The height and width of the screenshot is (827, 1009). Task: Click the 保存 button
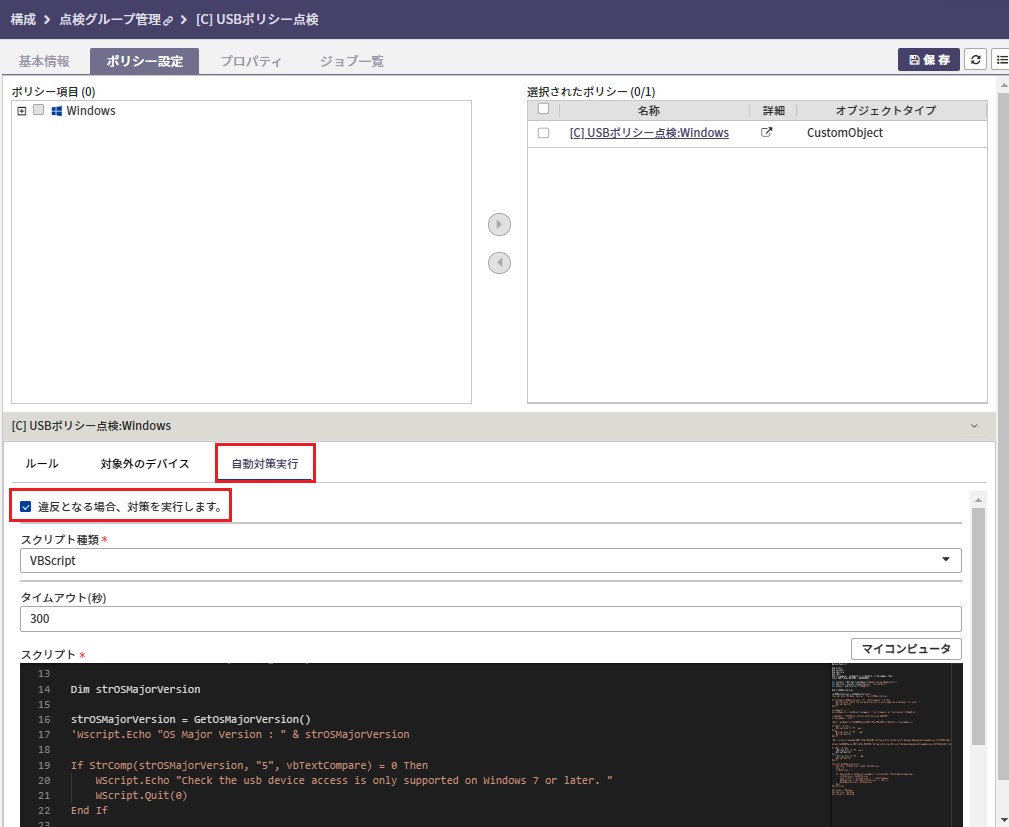tap(929, 60)
